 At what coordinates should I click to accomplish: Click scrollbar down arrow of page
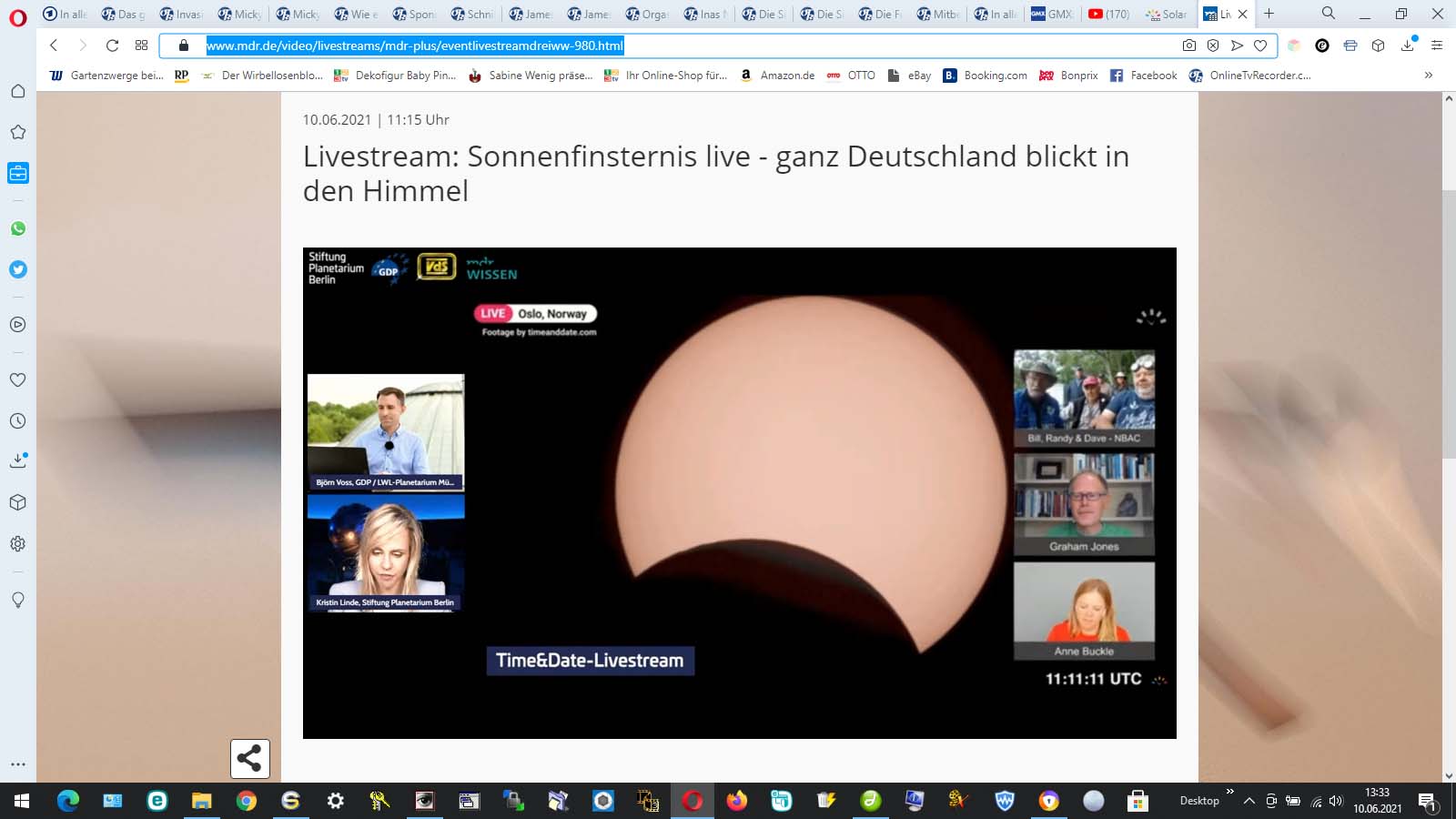tap(1449, 776)
